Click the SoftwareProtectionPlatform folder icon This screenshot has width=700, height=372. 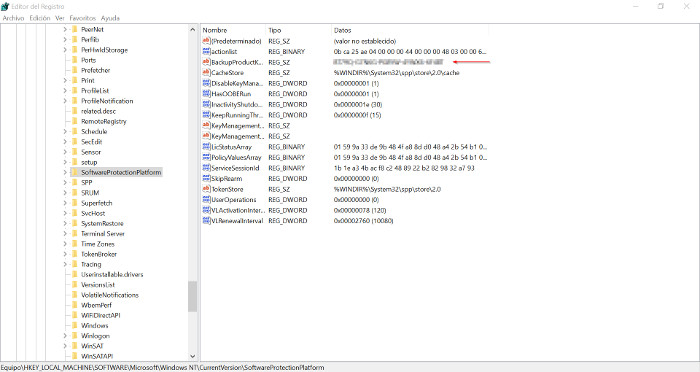coord(75,172)
